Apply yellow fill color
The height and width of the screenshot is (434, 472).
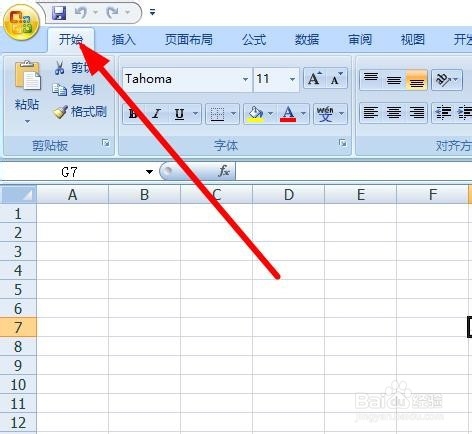pyautogui.click(x=255, y=114)
